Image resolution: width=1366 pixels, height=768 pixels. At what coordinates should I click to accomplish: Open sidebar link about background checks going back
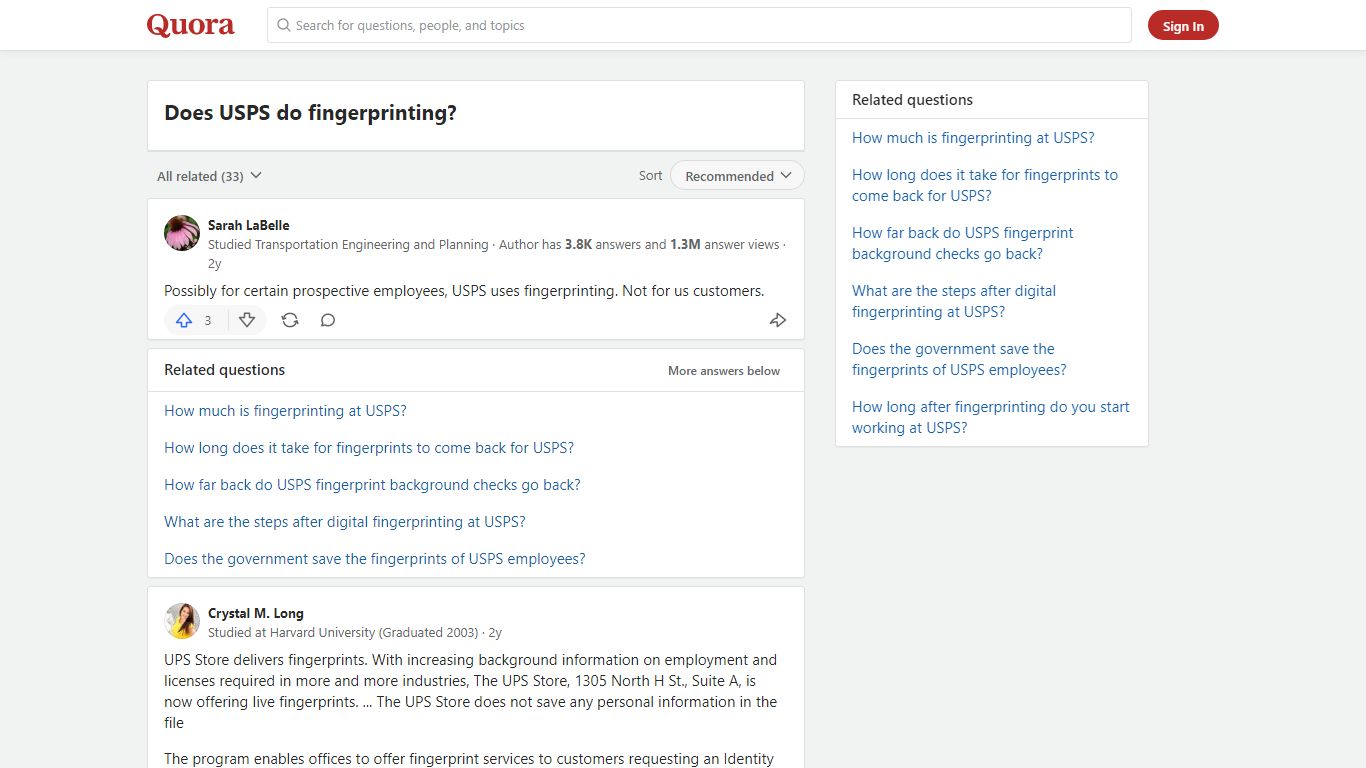click(x=963, y=243)
